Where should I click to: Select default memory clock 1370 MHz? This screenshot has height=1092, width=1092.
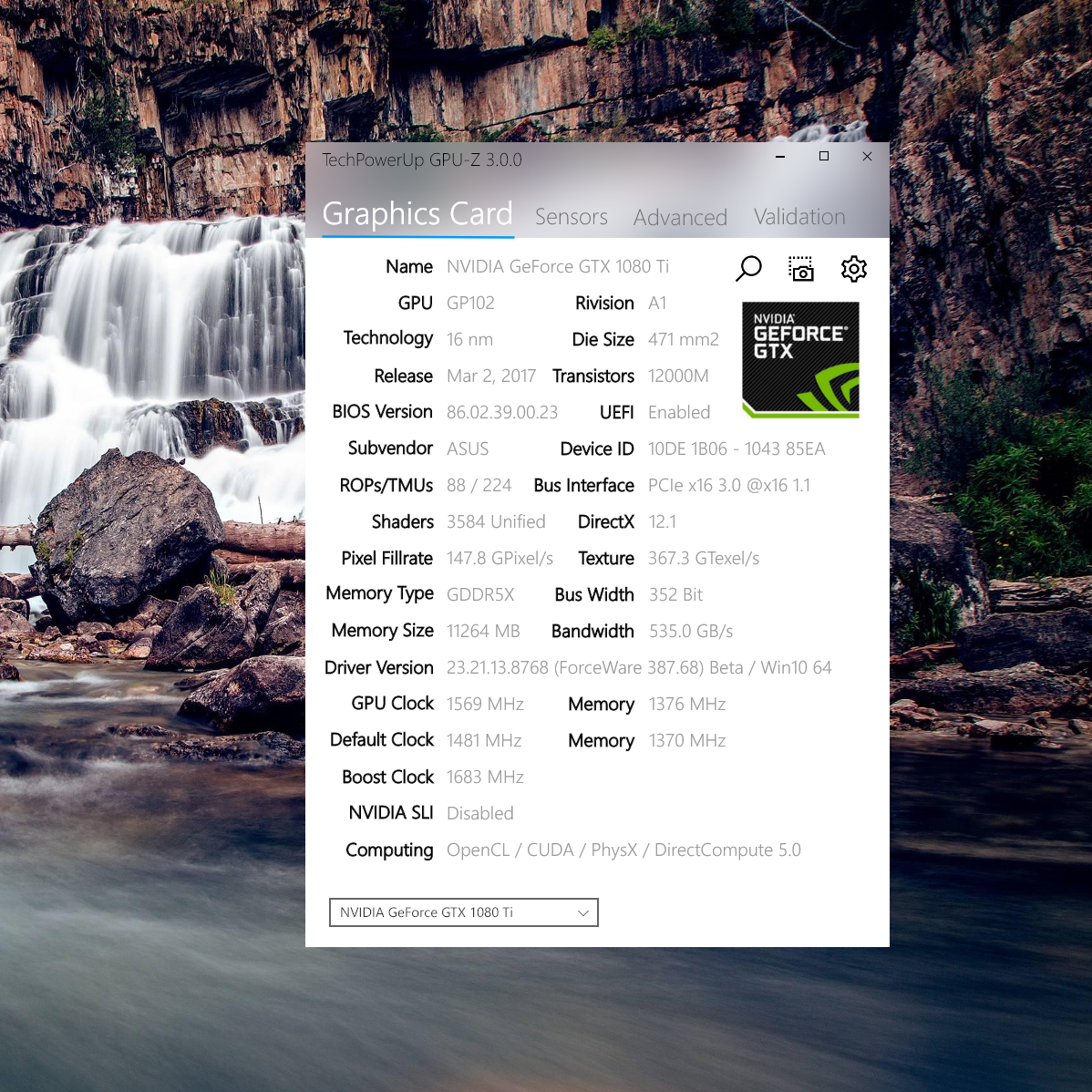pyautogui.click(x=687, y=740)
